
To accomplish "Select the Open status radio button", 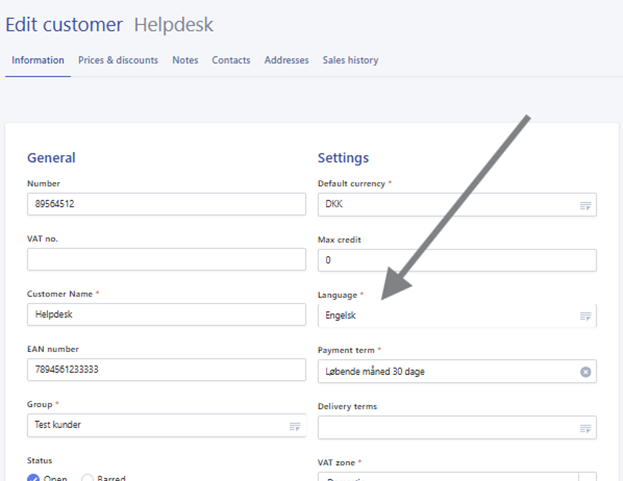I will [x=34, y=478].
